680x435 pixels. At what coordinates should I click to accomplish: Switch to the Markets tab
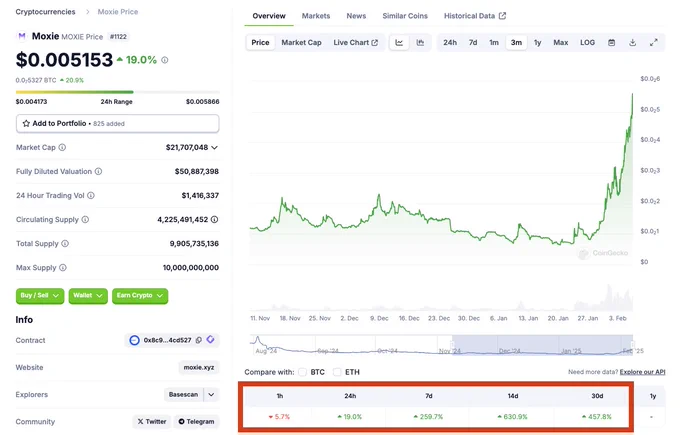tap(316, 16)
